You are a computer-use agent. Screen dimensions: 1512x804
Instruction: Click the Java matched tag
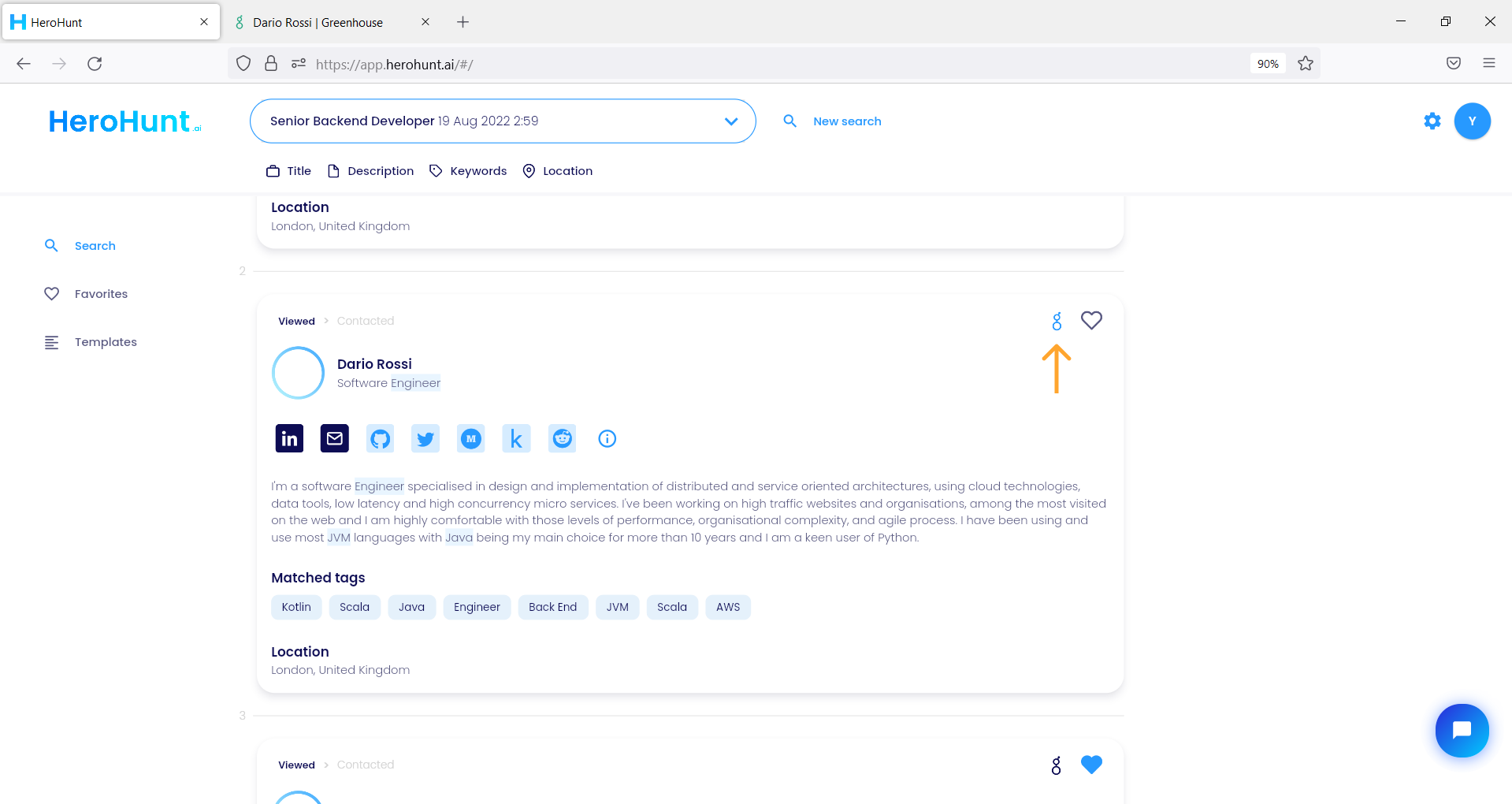click(411, 607)
